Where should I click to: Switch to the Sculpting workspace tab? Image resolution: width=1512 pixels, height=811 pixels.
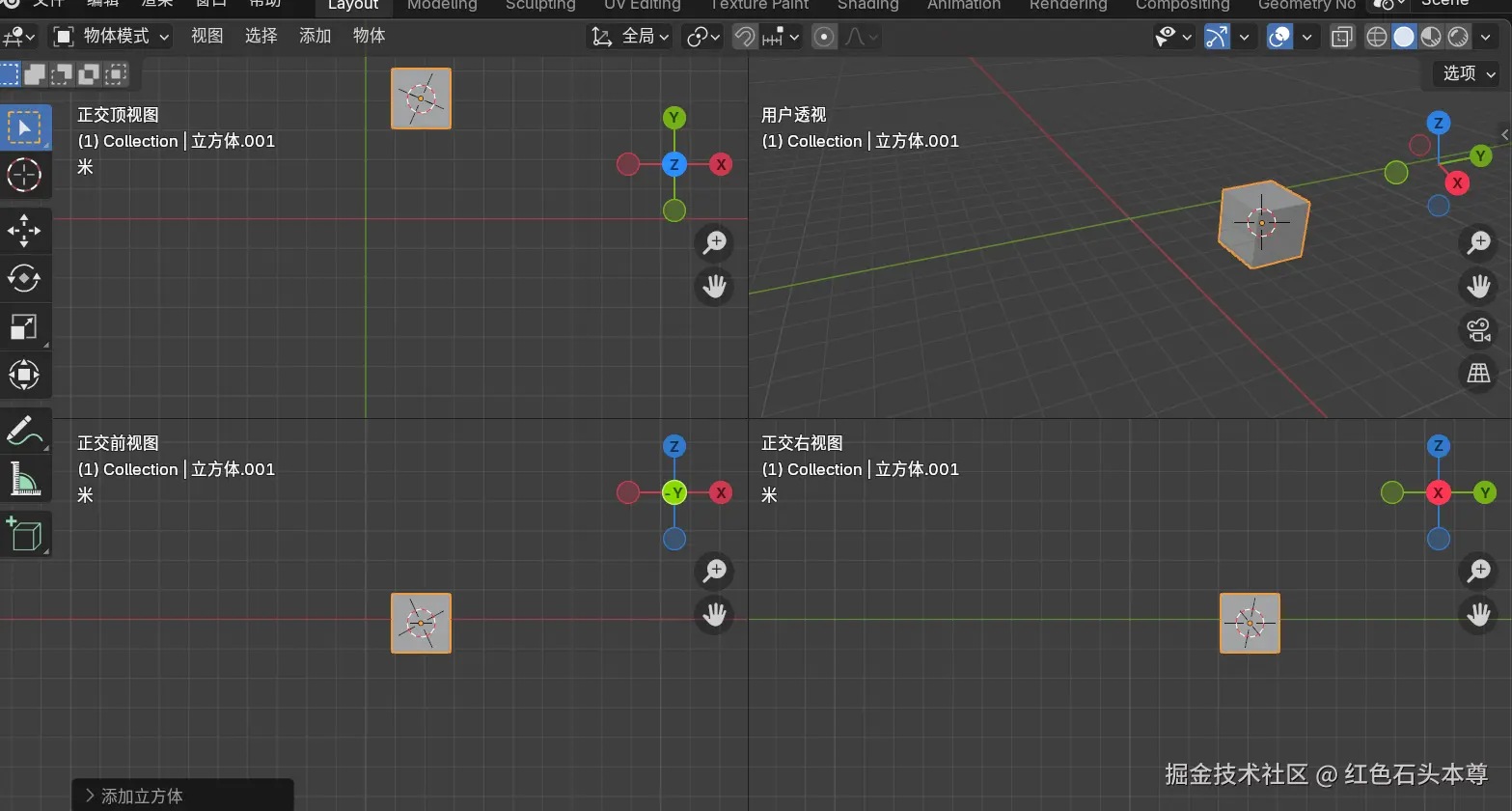coord(540,5)
